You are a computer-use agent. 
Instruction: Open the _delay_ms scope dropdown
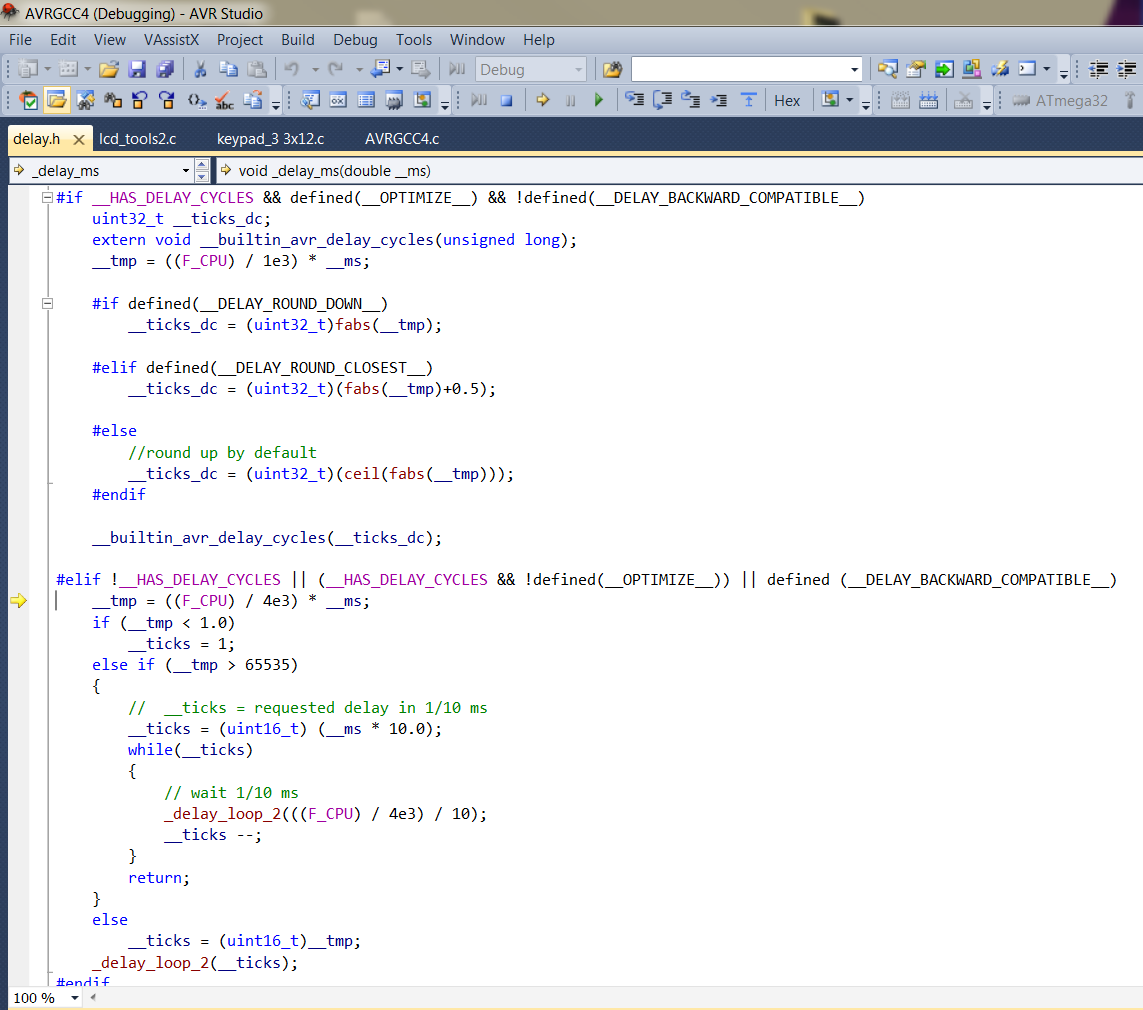tap(186, 171)
